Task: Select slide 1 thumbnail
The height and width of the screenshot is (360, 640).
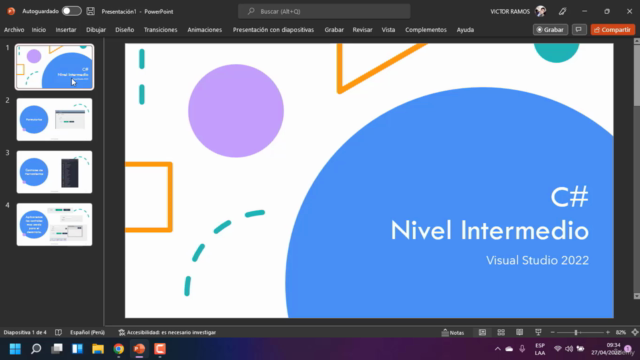Action: [x=54, y=67]
